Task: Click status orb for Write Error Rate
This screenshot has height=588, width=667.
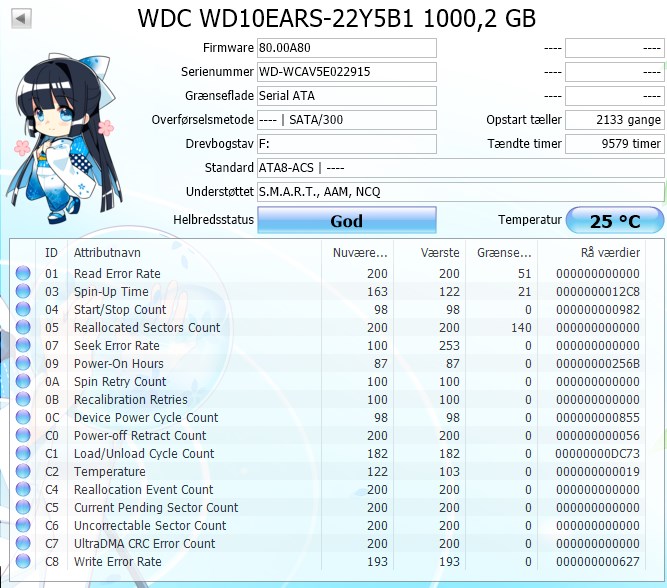Action: (x=23, y=561)
